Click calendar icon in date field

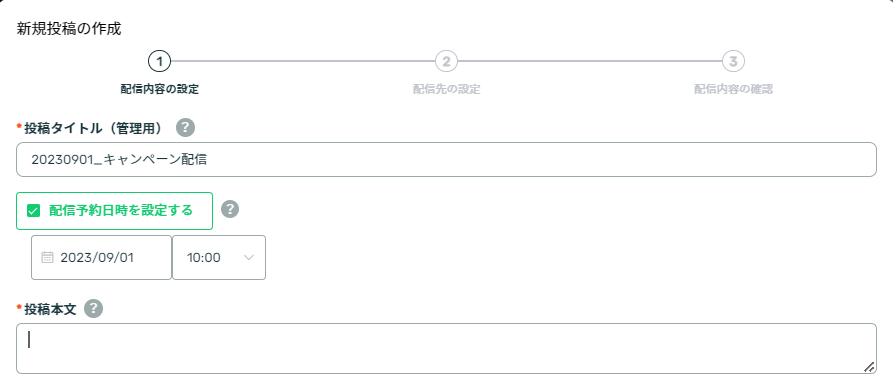tap(48, 258)
